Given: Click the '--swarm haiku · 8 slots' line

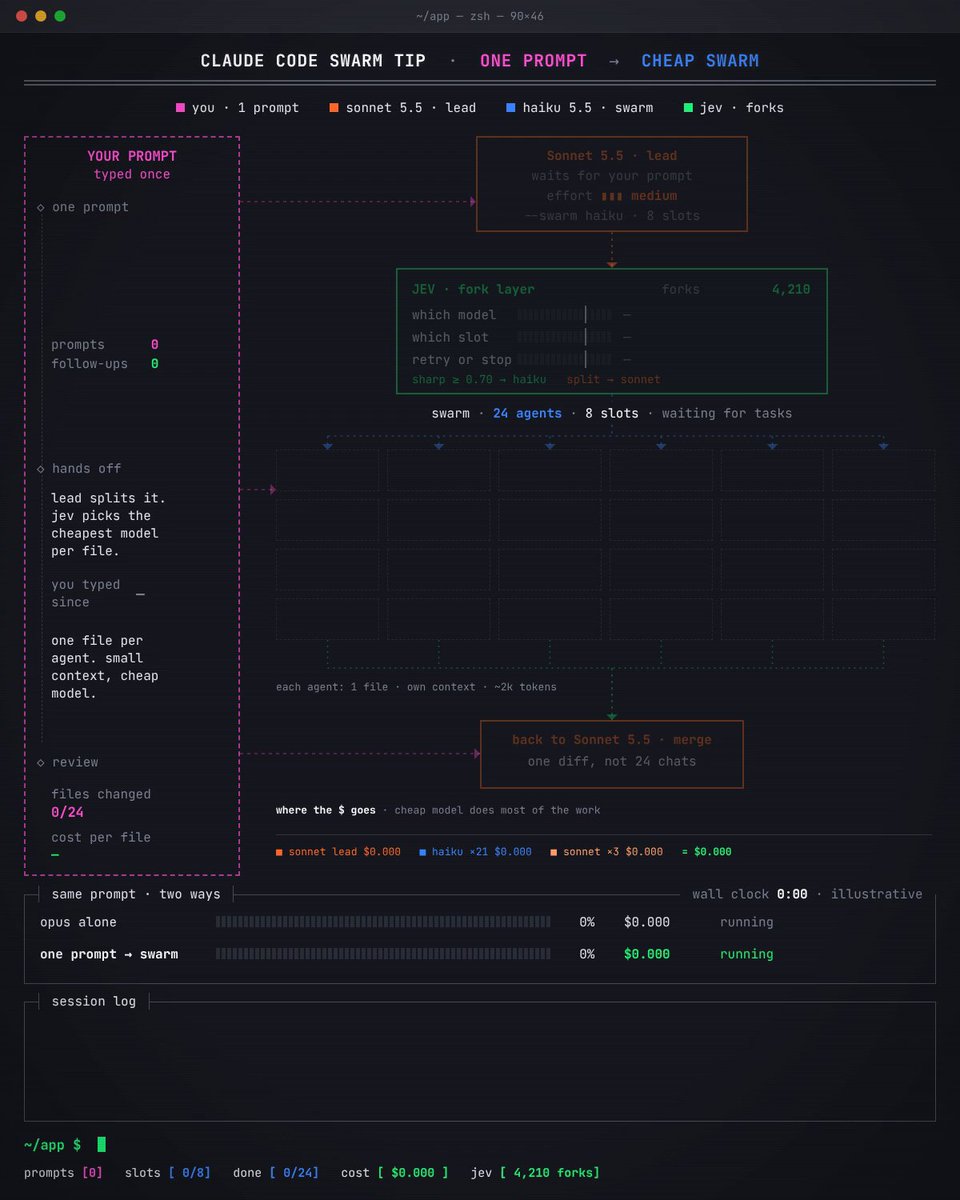Looking at the screenshot, I should pos(612,216).
